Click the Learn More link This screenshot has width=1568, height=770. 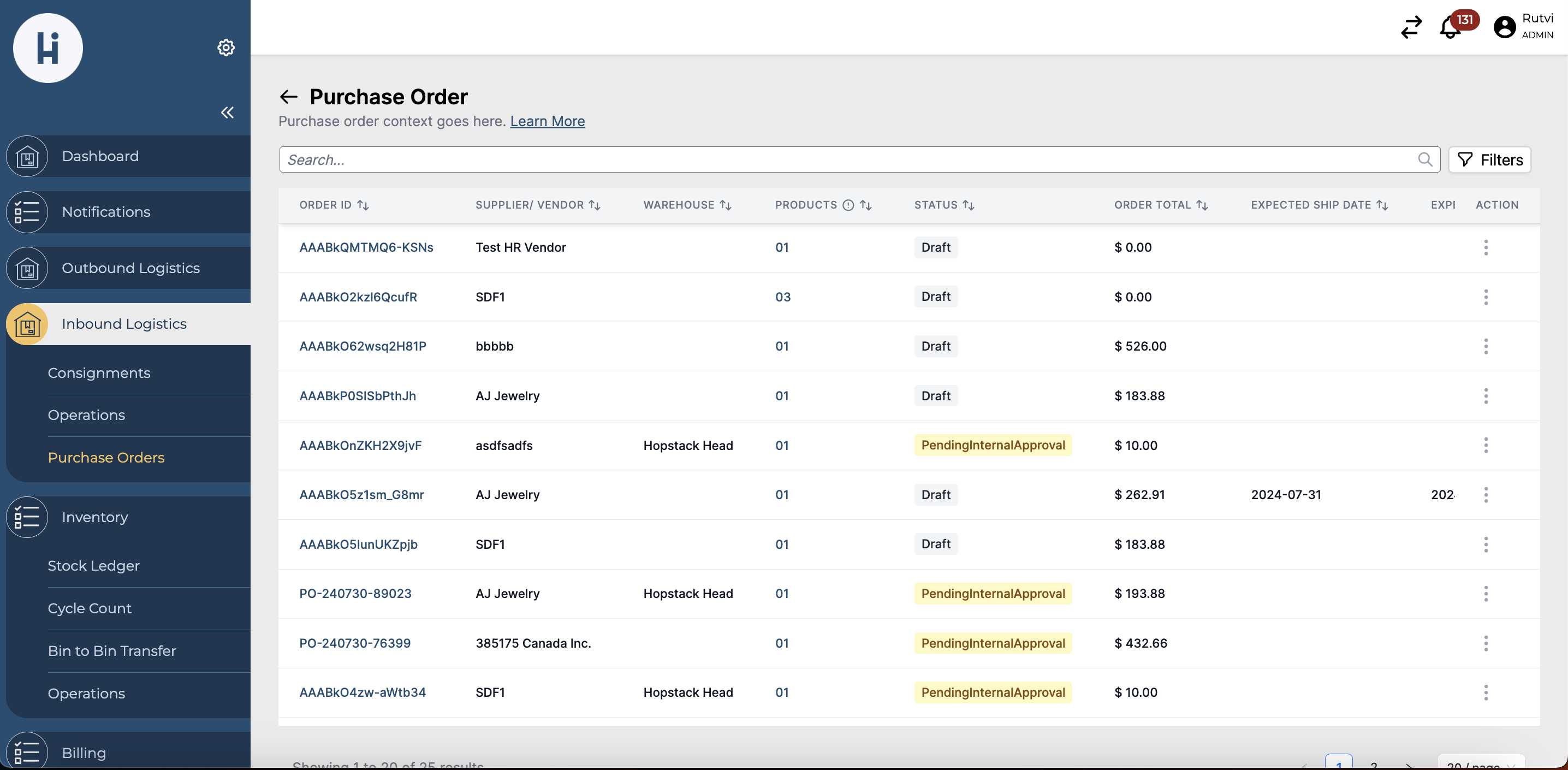coord(547,121)
